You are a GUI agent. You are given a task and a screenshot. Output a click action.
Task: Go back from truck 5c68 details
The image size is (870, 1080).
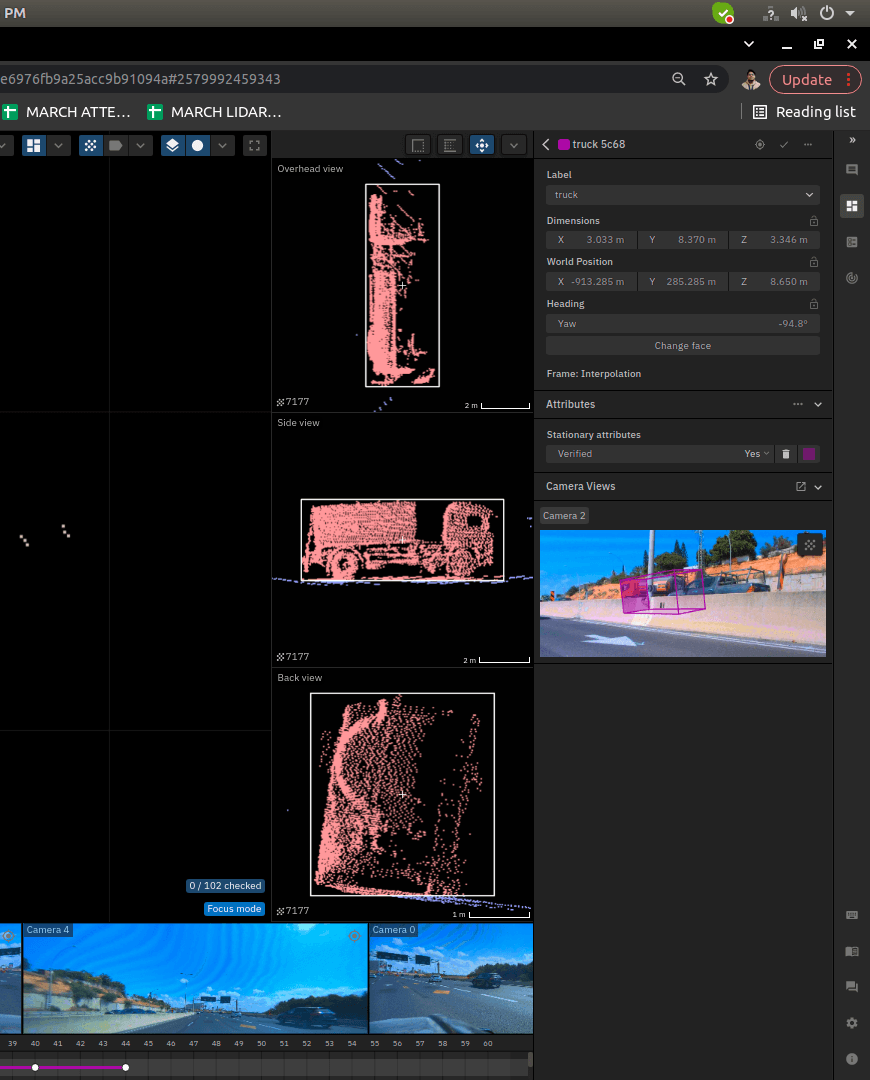pyautogui.click(x=546, y=145)
